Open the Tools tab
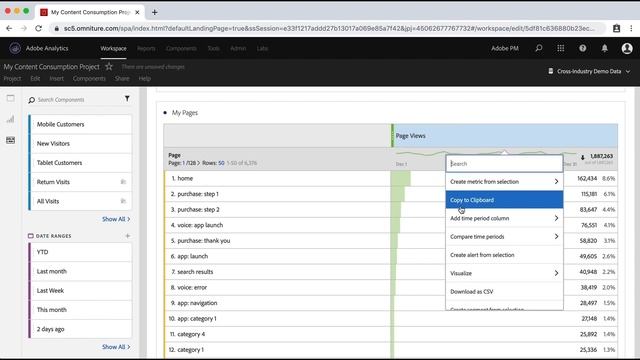Viewport: 640px width, 360px height. (x=213, y=48)
